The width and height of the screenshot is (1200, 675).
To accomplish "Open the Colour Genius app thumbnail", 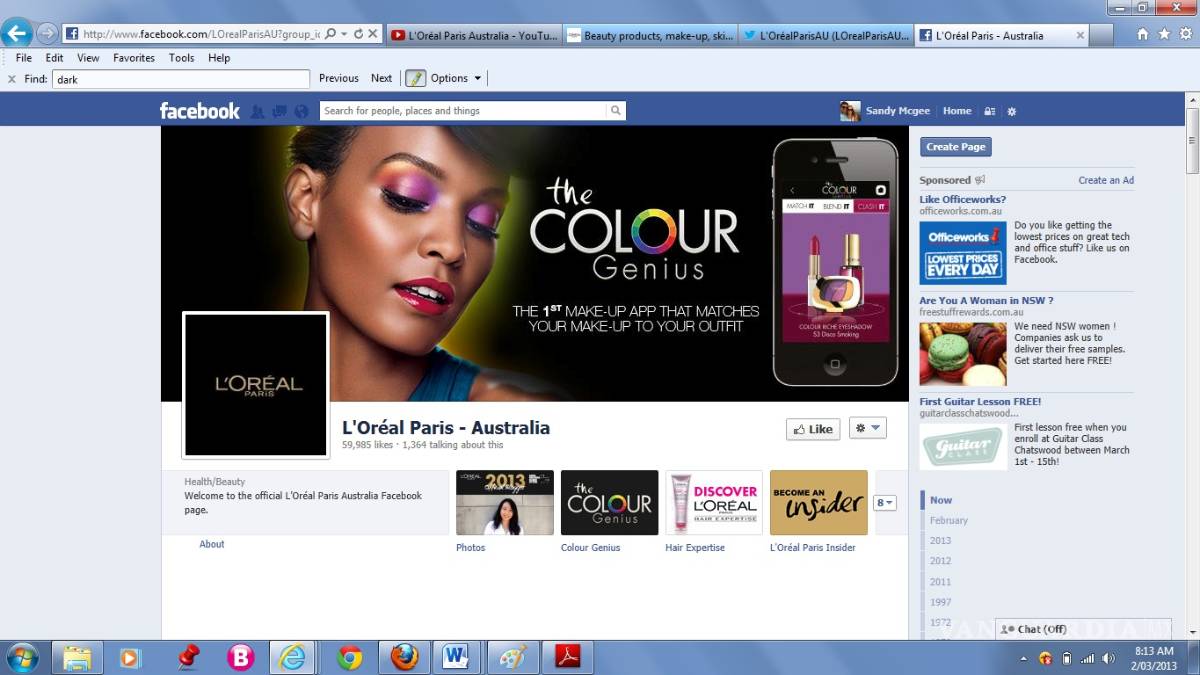I will 609,503.
